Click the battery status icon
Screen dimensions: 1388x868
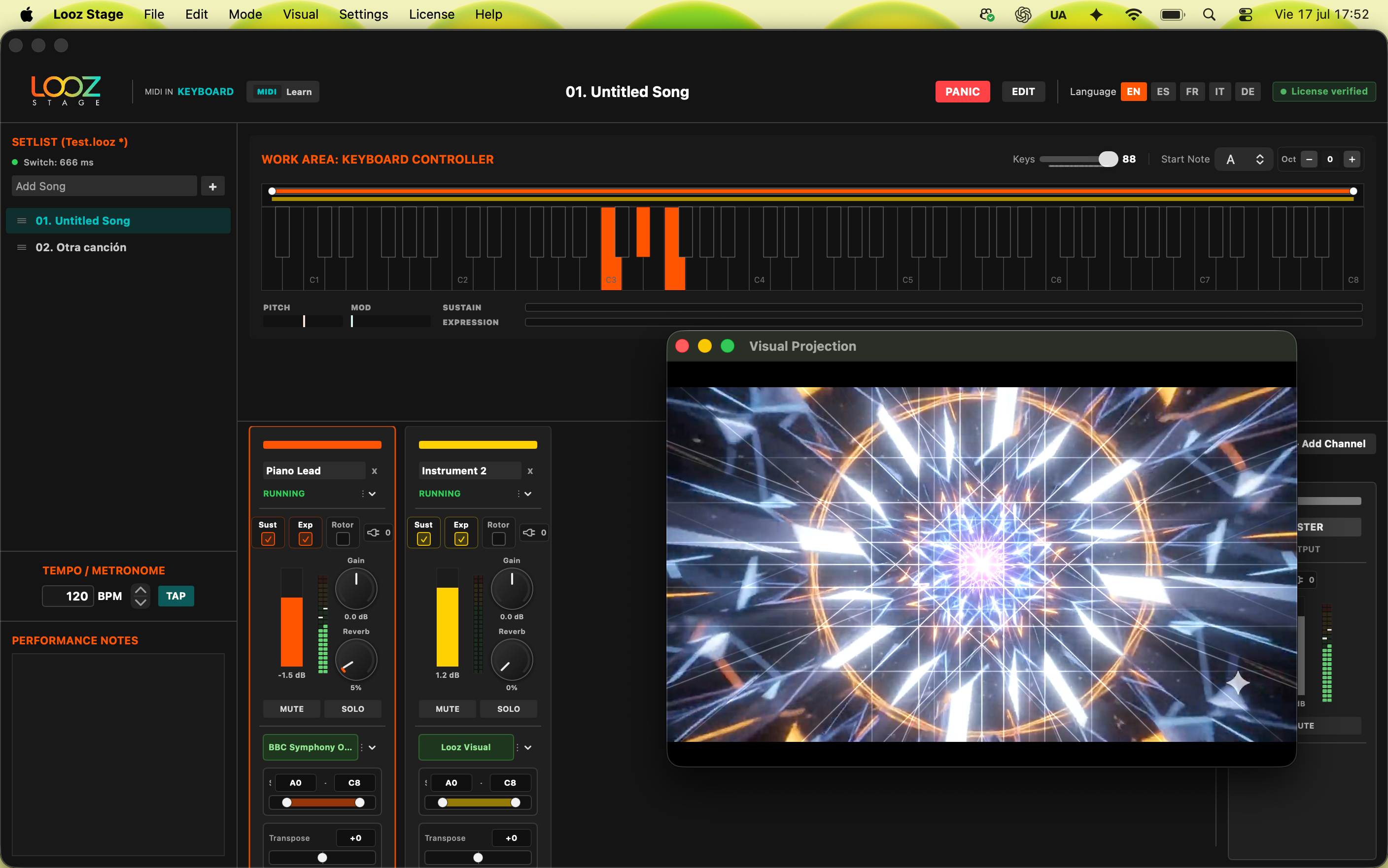pyautogui.click(x=1172, y=14)
